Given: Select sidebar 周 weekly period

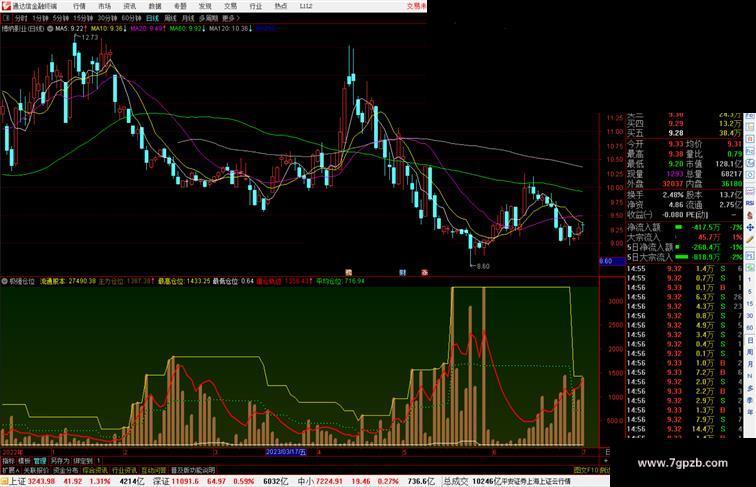Looking at the screenshot, I should click(x=750, y=352).
